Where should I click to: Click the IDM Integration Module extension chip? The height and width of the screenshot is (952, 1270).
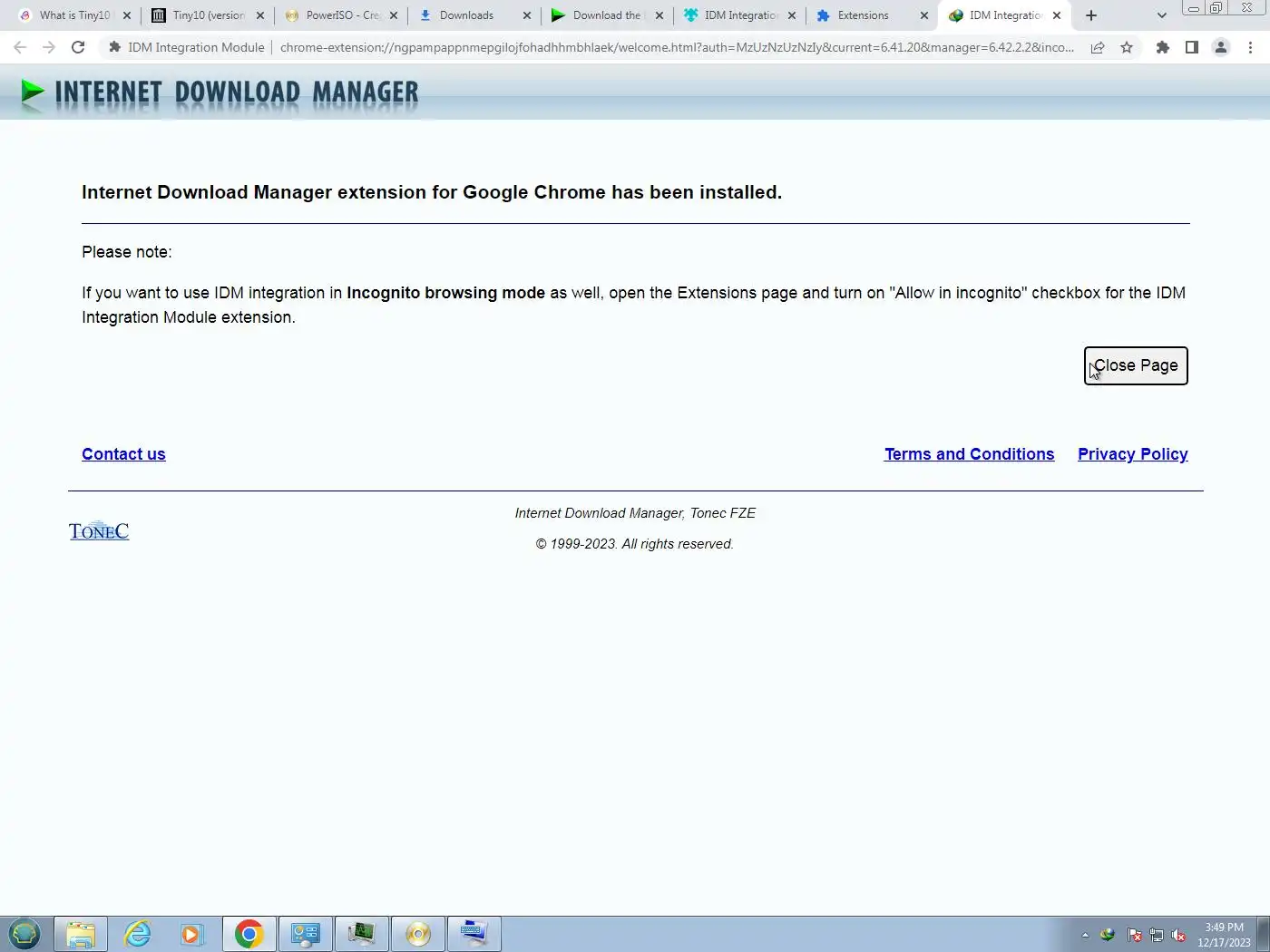(x=186, y=47)
